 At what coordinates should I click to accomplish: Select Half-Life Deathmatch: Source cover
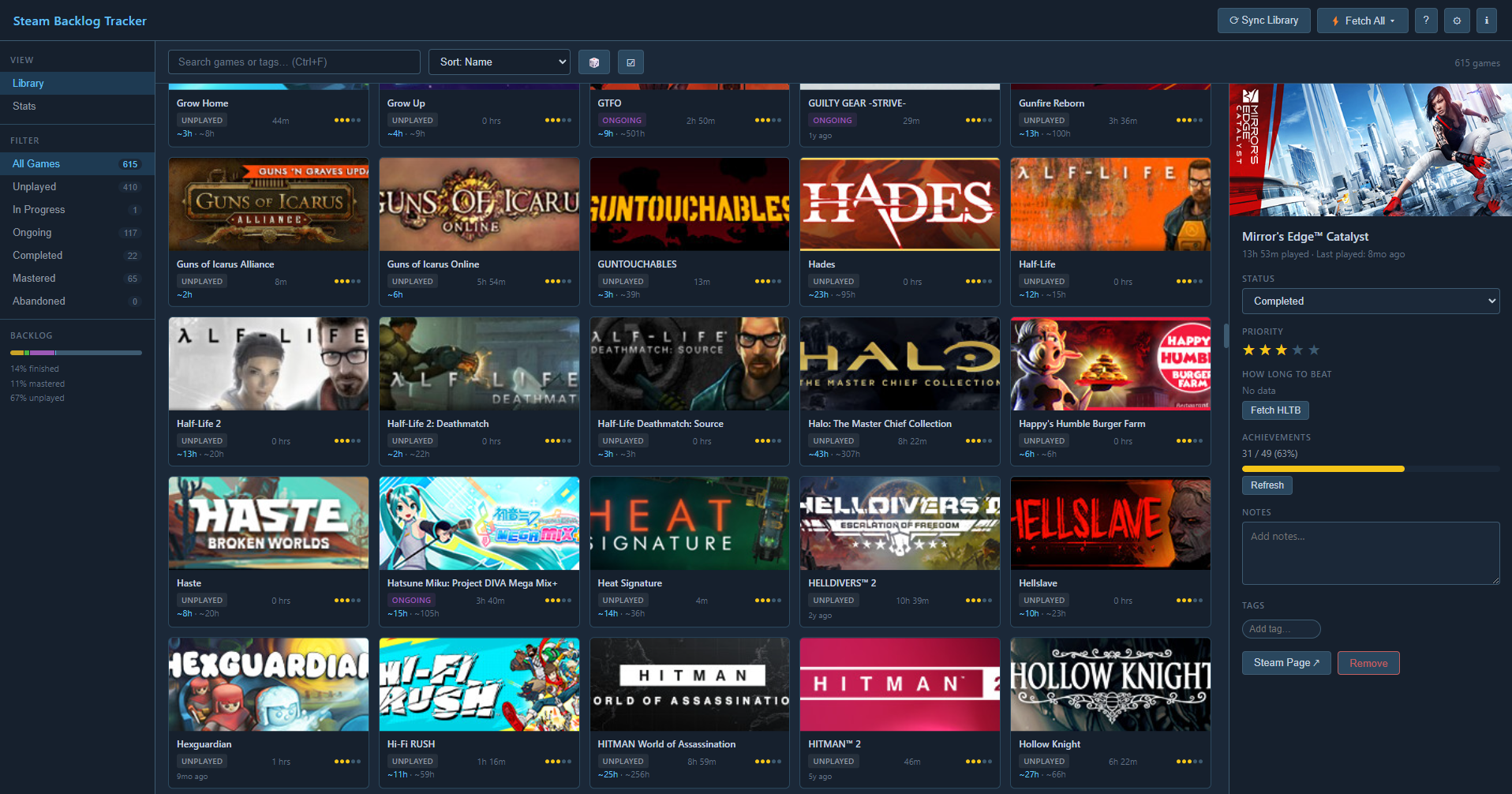690,364
